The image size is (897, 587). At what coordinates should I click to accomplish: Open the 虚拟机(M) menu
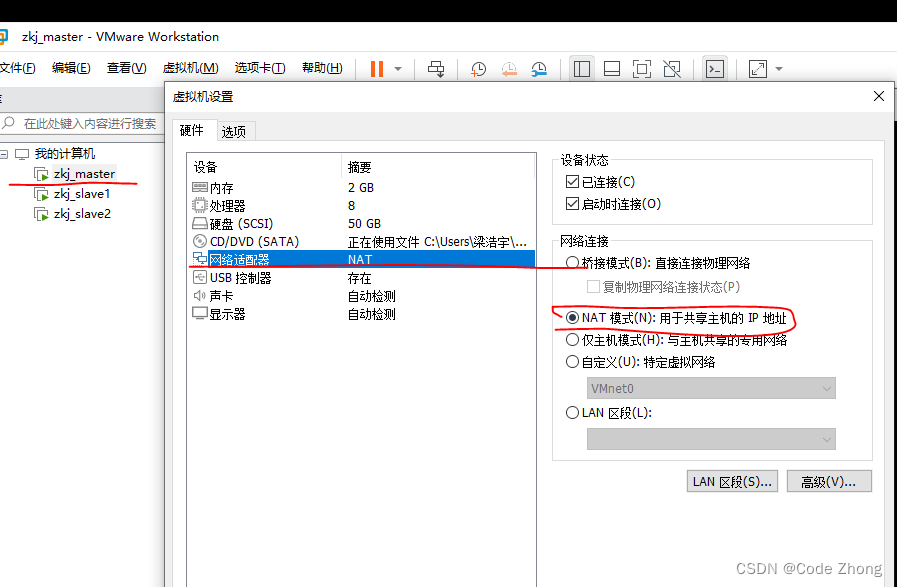point(190,68)
